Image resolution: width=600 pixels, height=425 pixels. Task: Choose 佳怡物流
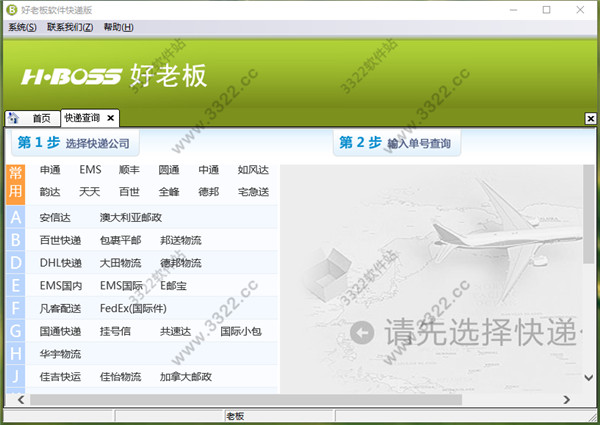(121, 377)
